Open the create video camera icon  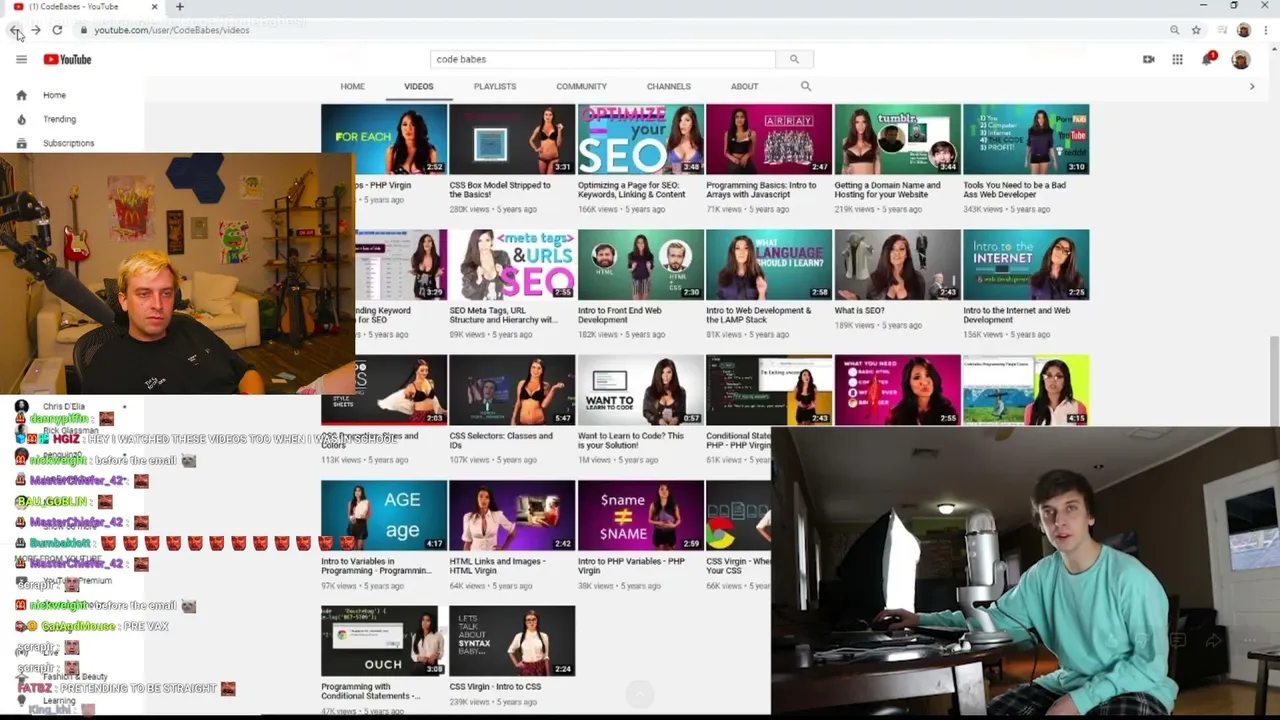click(1149, 60)
